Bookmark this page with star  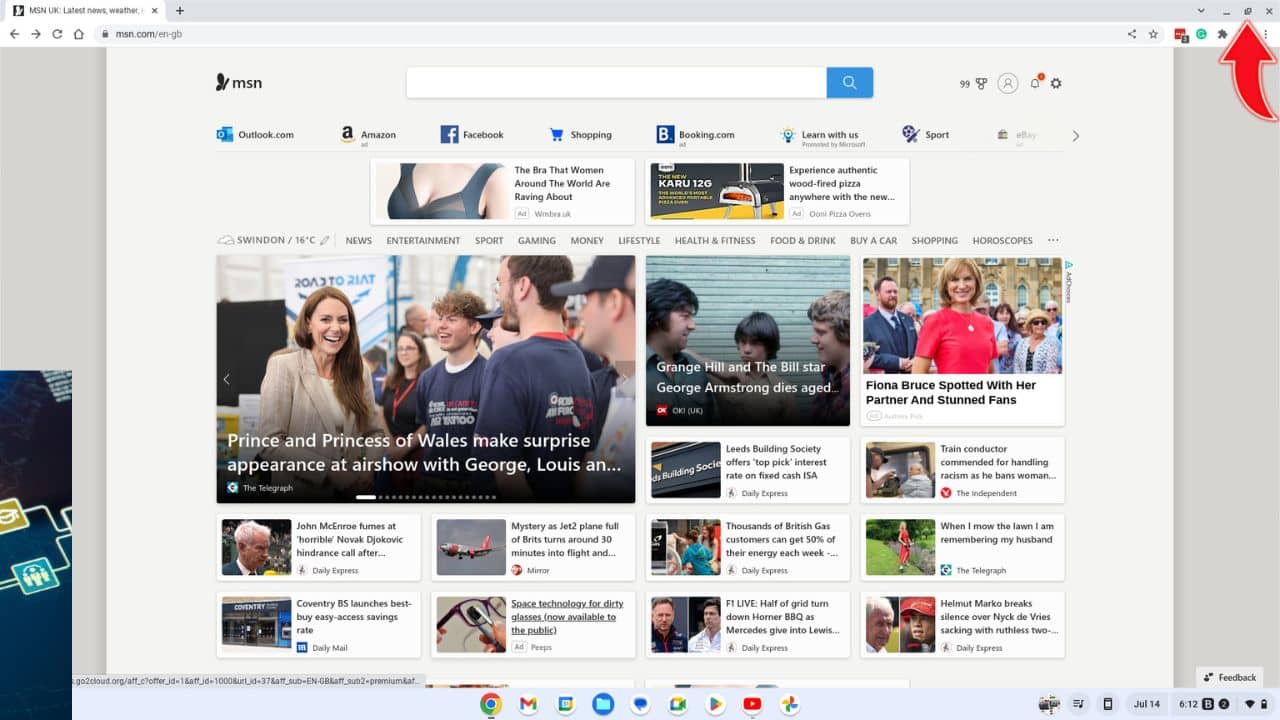(x=1153, y=34)
